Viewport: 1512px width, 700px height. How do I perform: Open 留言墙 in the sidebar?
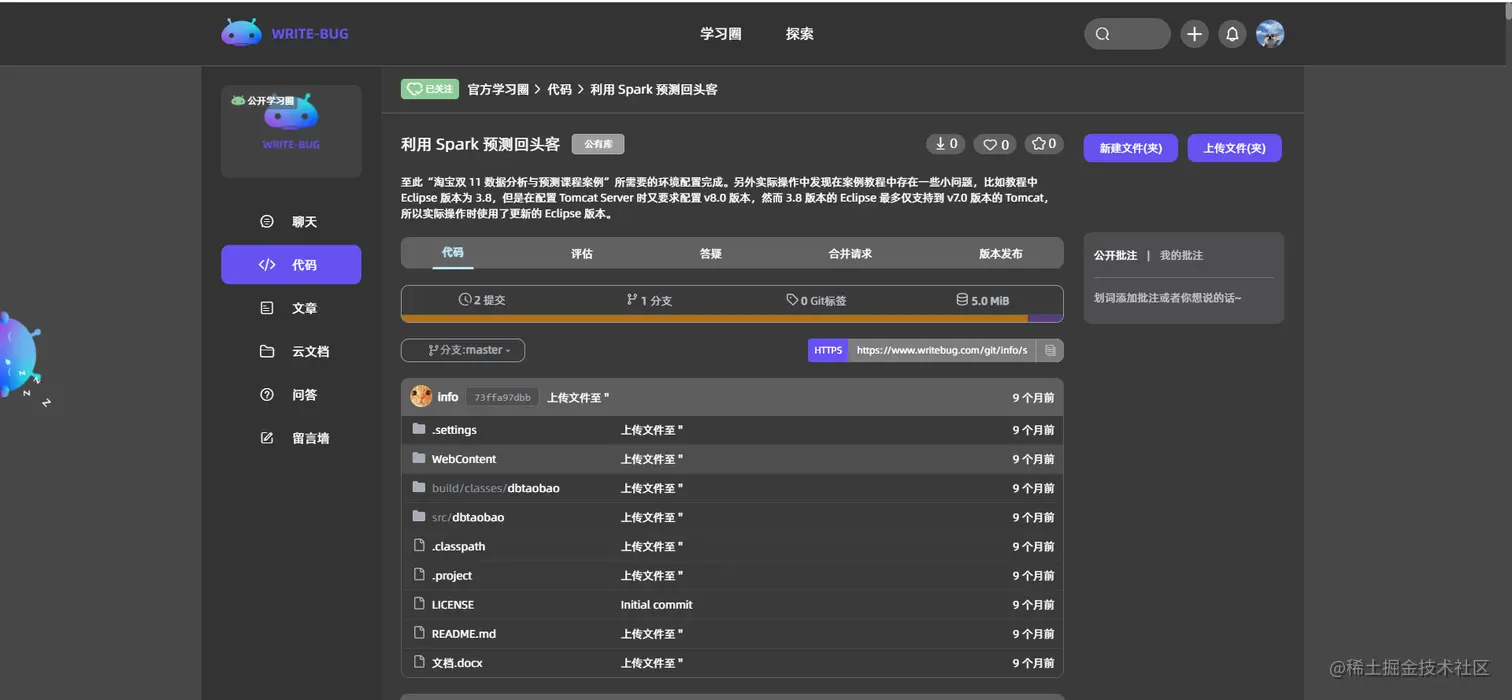click(291, 438)
